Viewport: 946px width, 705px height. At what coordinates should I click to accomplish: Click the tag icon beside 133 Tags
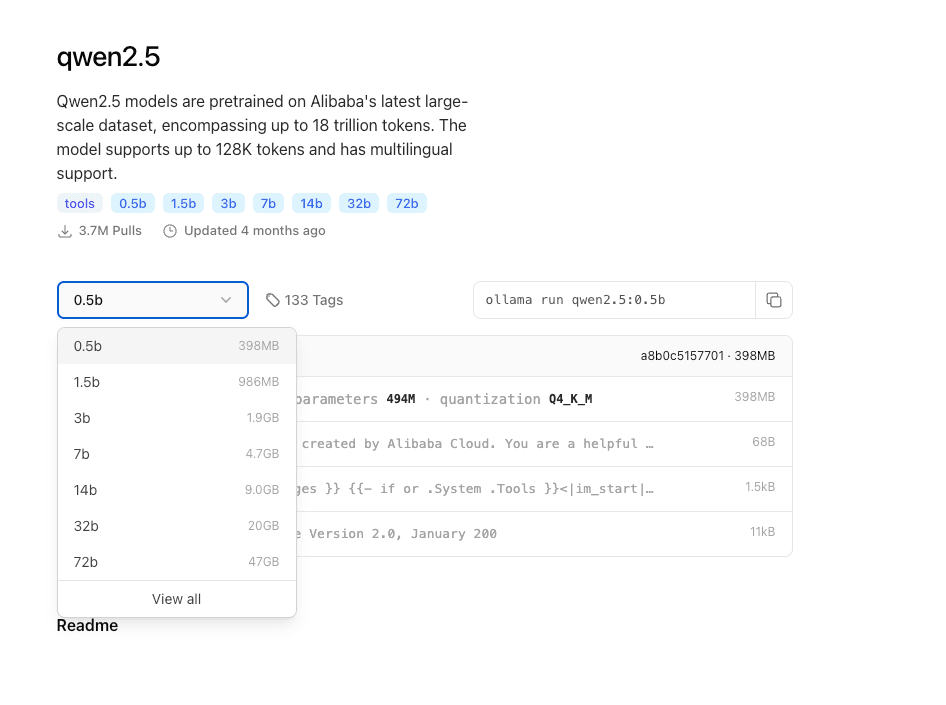pos(273,300)
